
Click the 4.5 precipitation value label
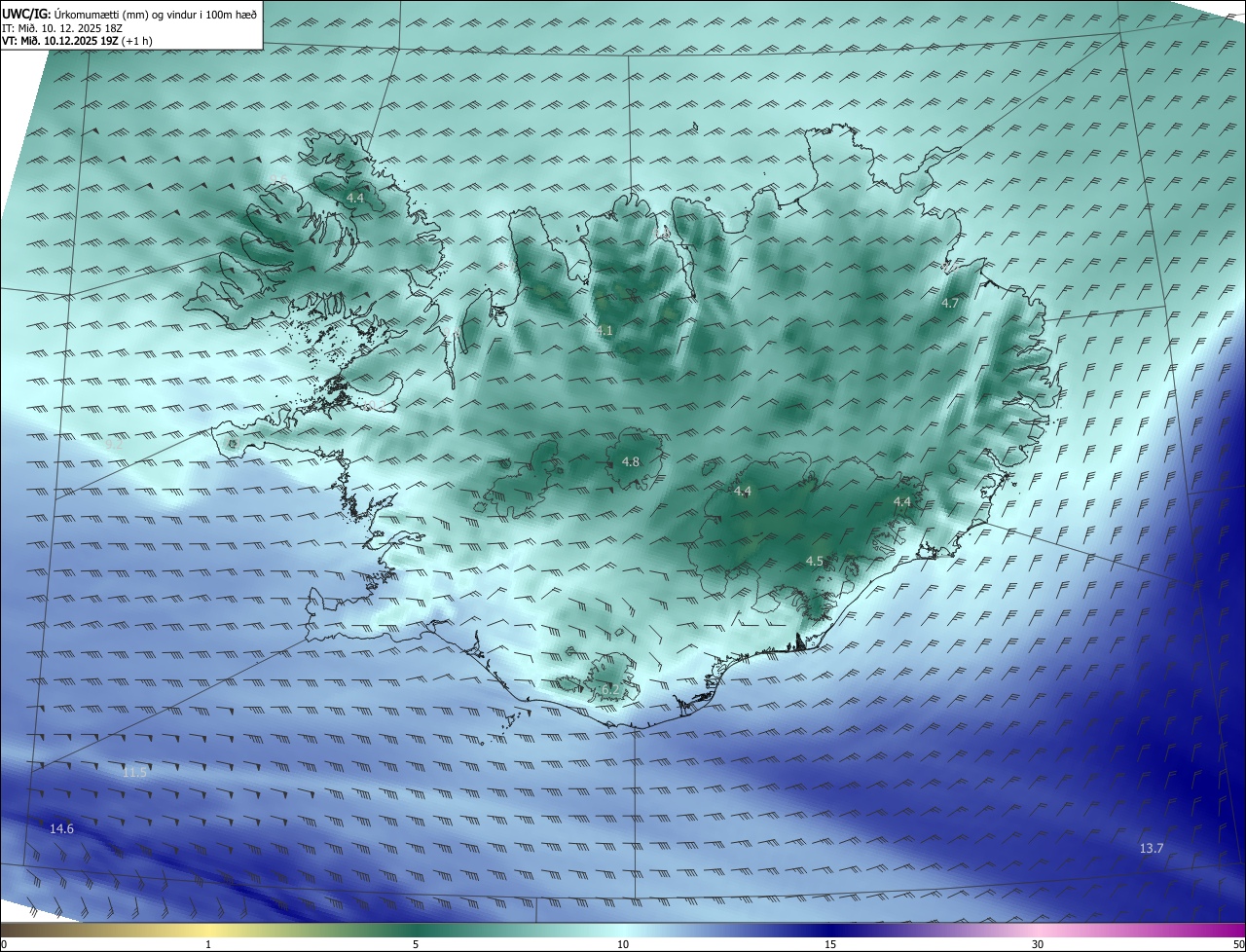point(815,562)
